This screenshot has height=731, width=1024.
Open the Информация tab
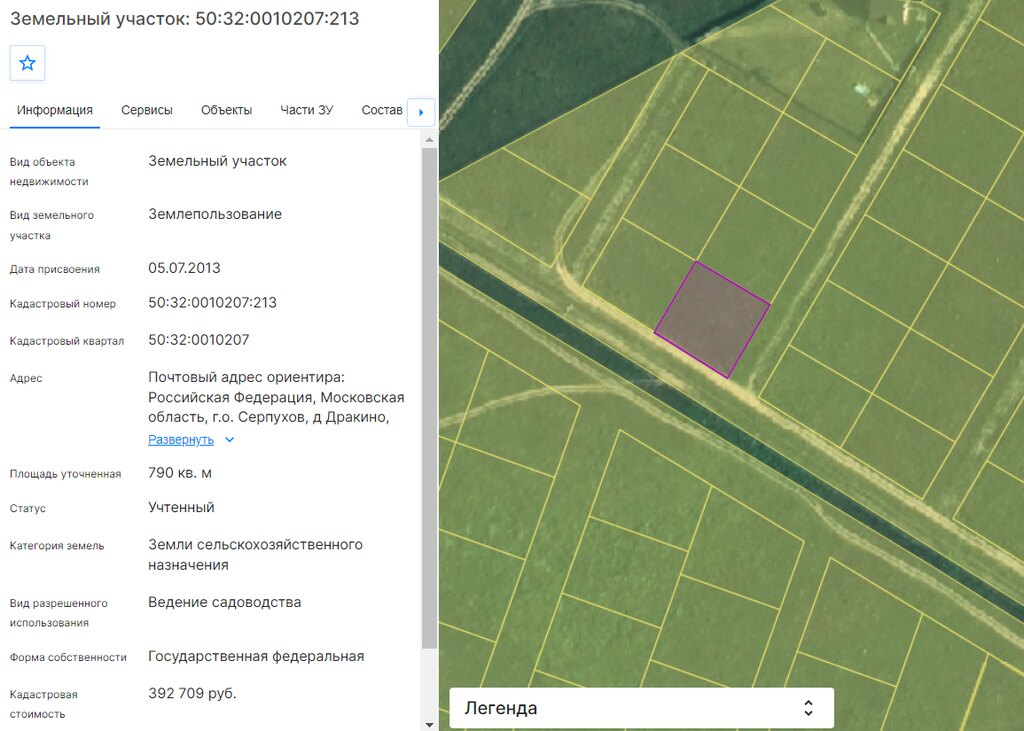(x=55, y=110)
